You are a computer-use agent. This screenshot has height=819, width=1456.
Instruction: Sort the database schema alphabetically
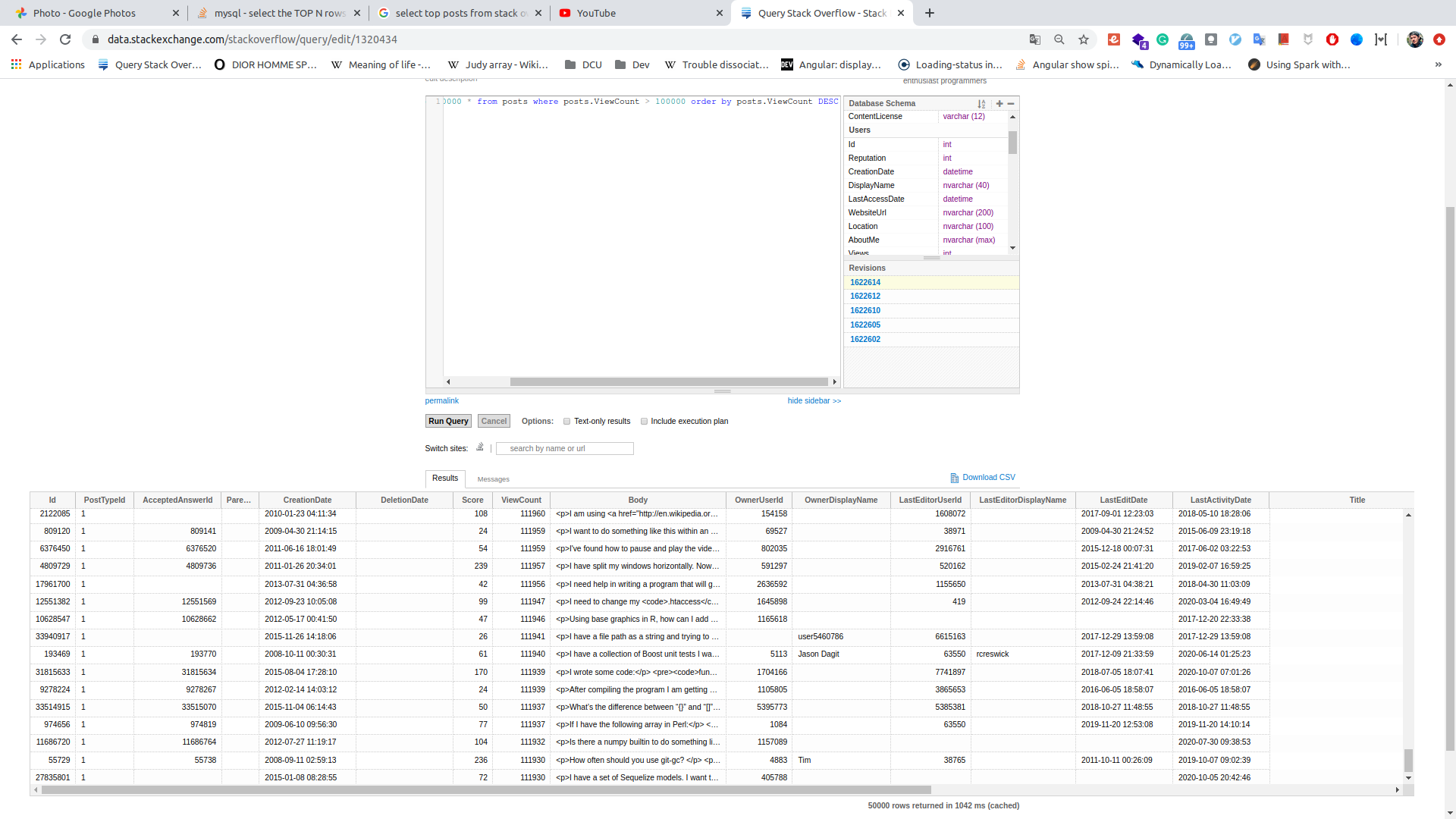click(981, 104)
